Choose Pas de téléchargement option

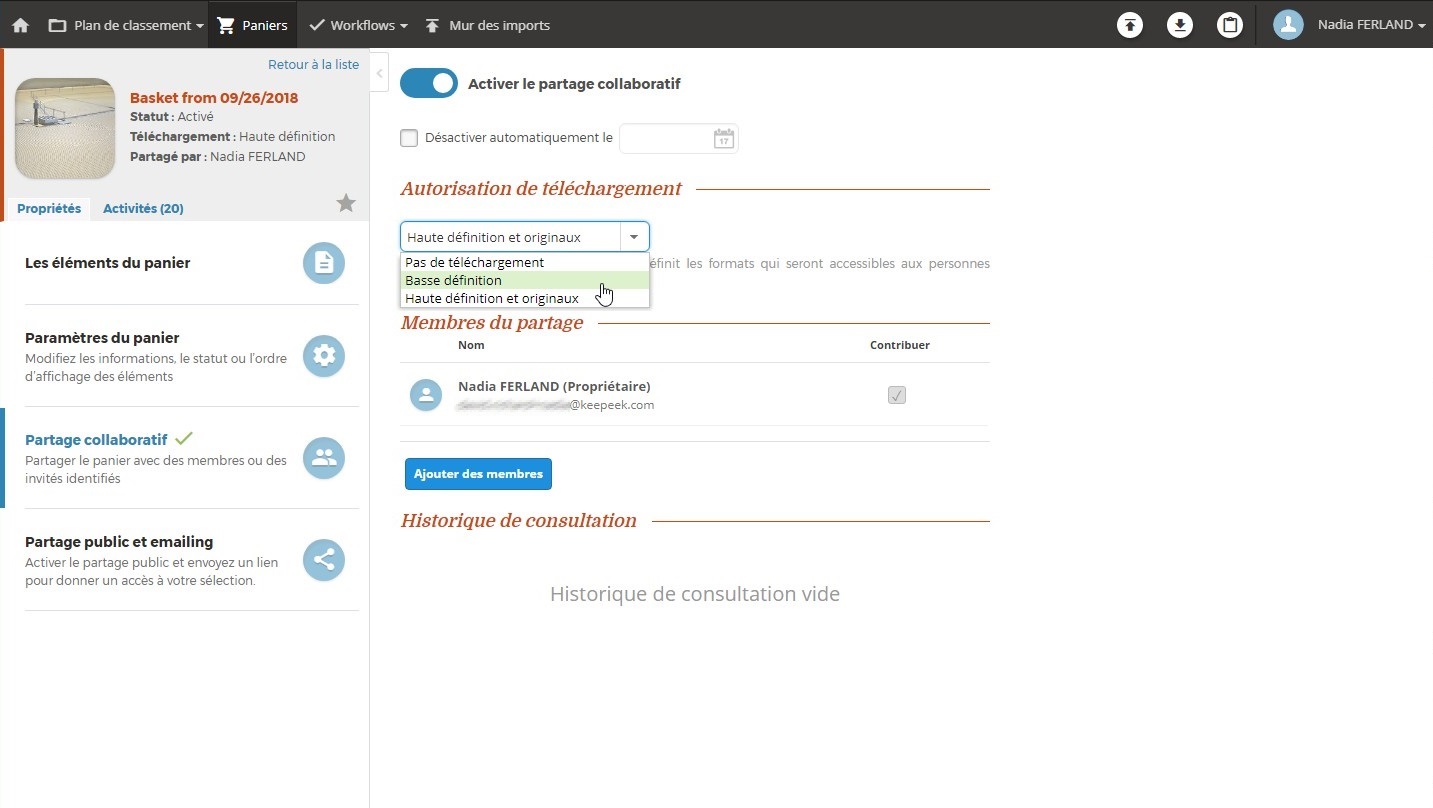click(x=525, y=262)
